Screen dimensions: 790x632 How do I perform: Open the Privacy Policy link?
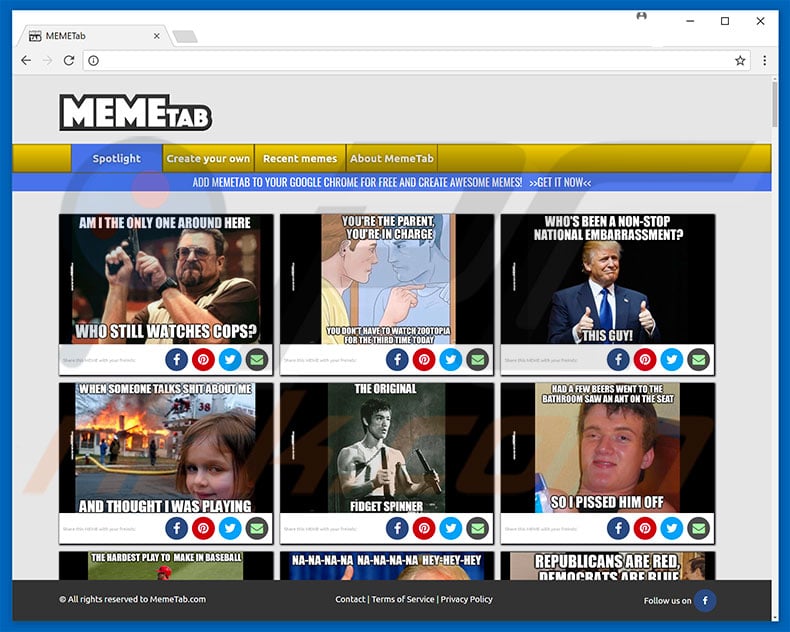coord(467,599)
